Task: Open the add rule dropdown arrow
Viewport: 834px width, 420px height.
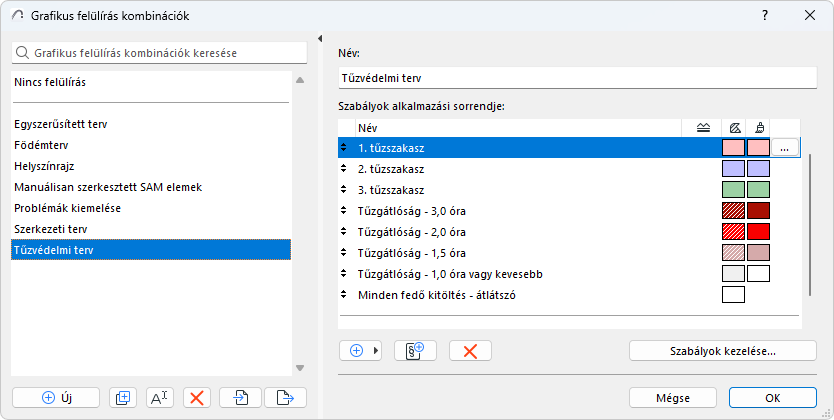Action: [x=376, y=350]
